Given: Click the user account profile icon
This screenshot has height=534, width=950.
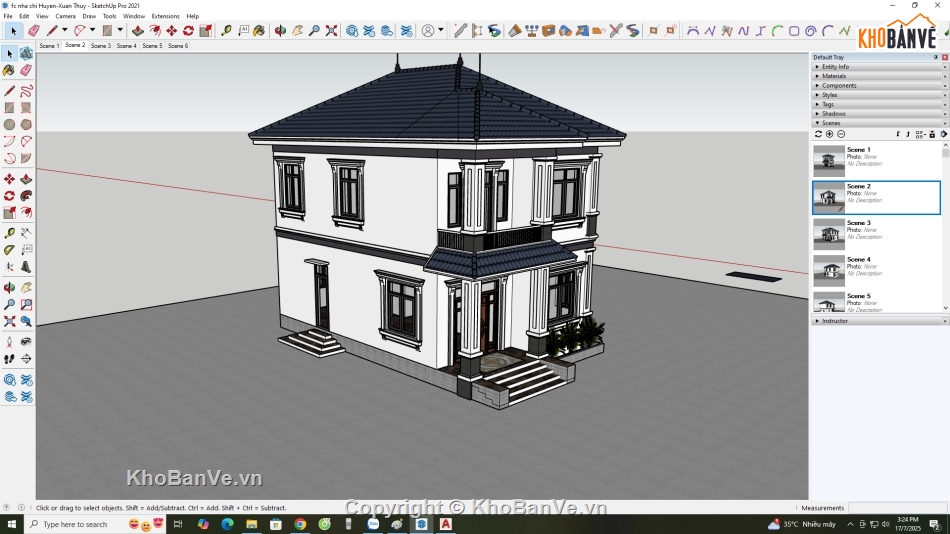Looking at the screenshot, I should pos(428,30).
